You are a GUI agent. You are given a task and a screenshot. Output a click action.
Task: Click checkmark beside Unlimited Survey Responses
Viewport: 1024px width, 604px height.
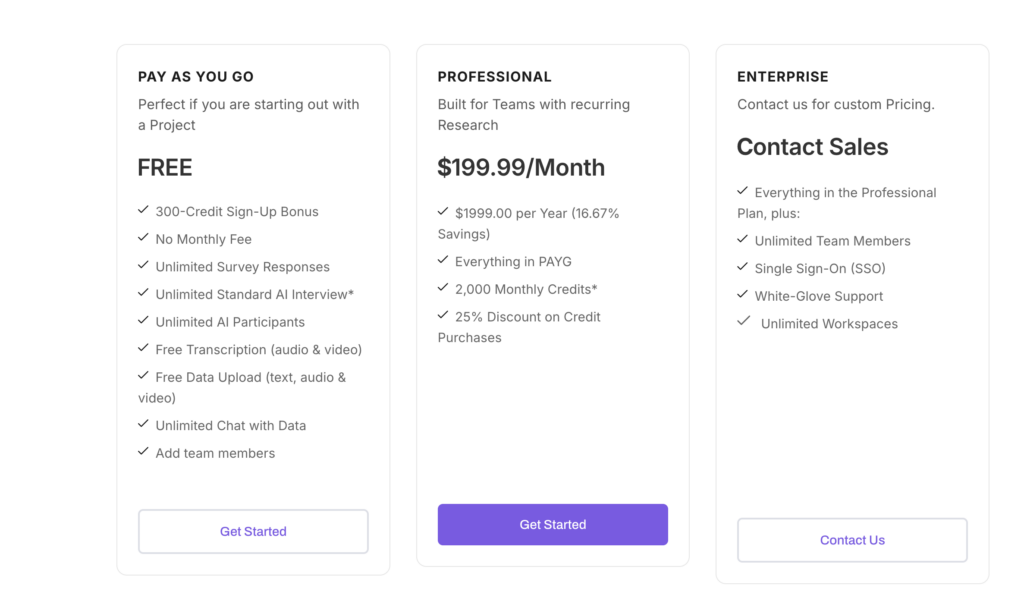pyautogui.click(x=143, y=264)
